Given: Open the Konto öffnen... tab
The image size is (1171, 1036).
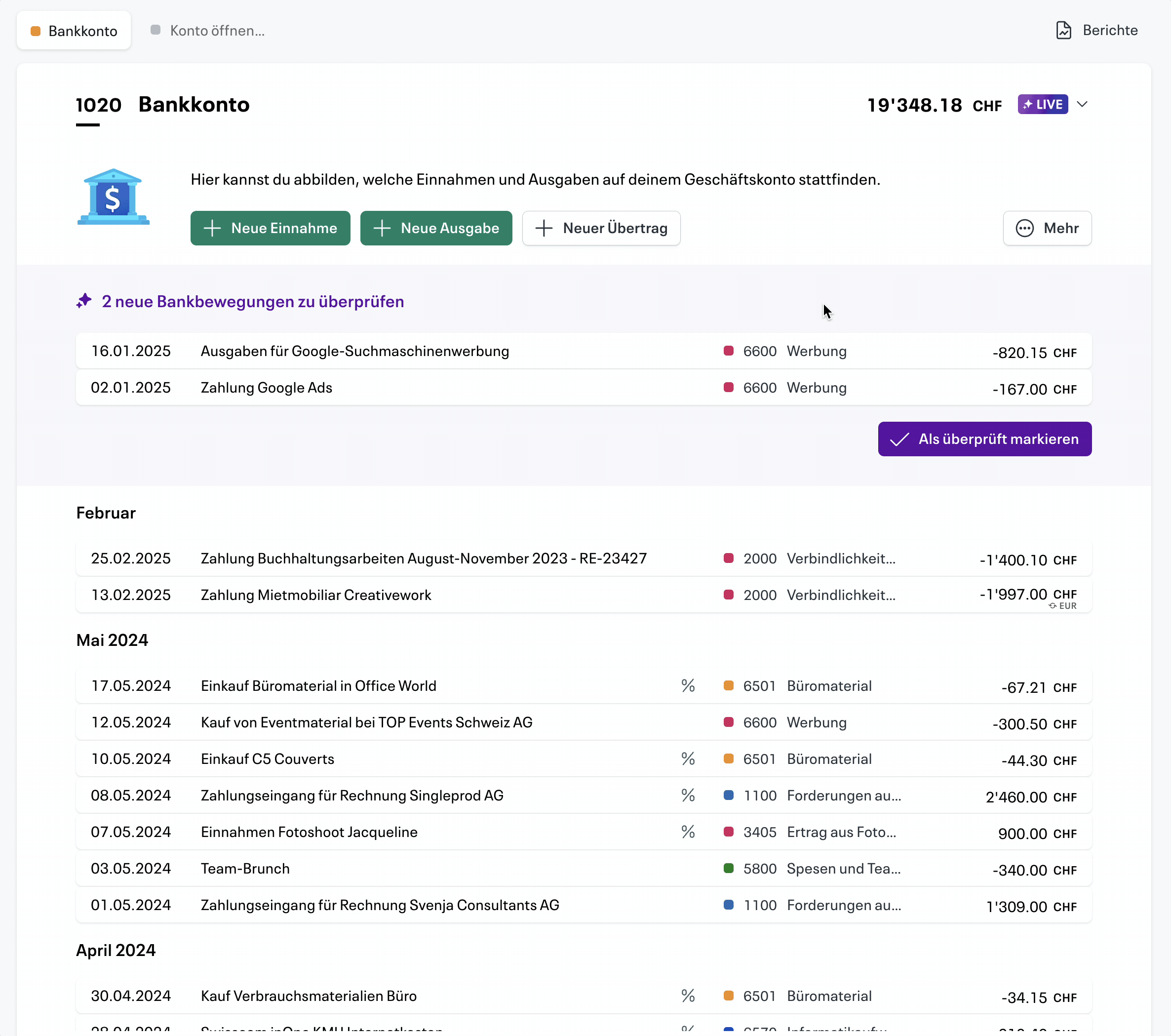Looking at the screenshot, I should coord(208,31).
